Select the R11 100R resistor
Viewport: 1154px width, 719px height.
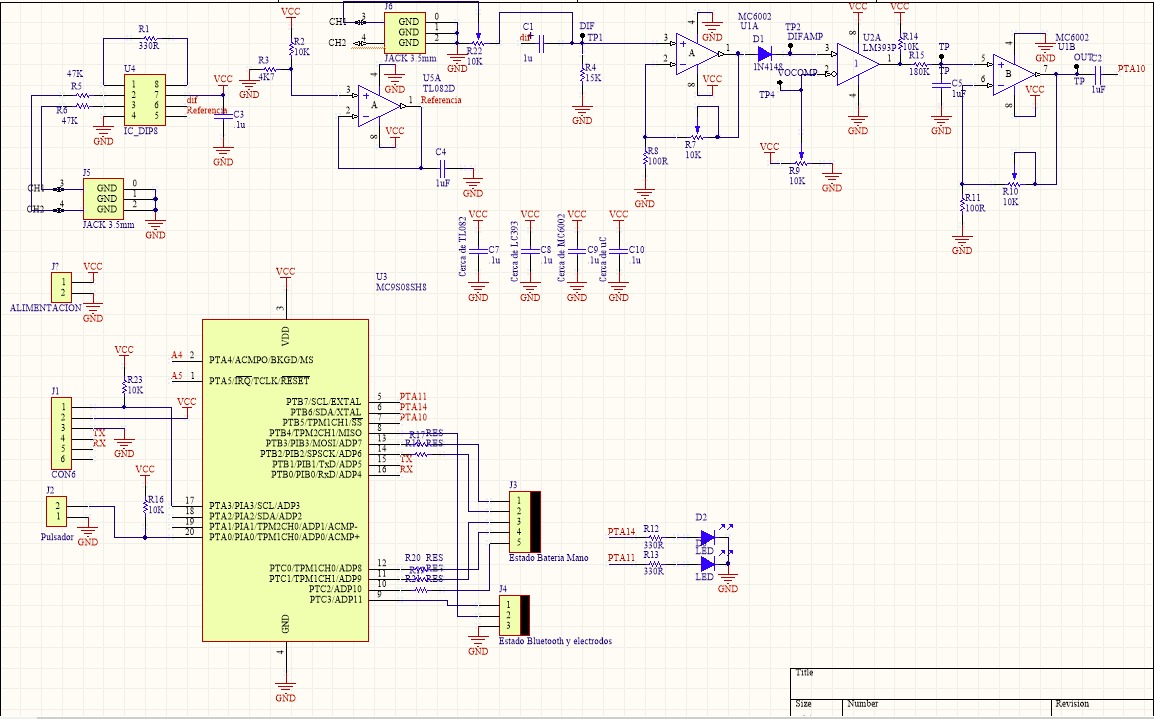coord(962,204)
